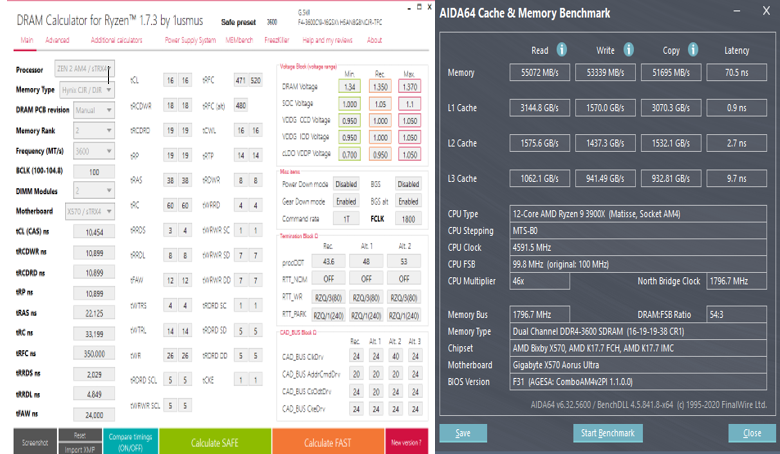Open the Memory Rank dropdown
The height and width of the screenshot is (454, 780).
pos(94,130)
